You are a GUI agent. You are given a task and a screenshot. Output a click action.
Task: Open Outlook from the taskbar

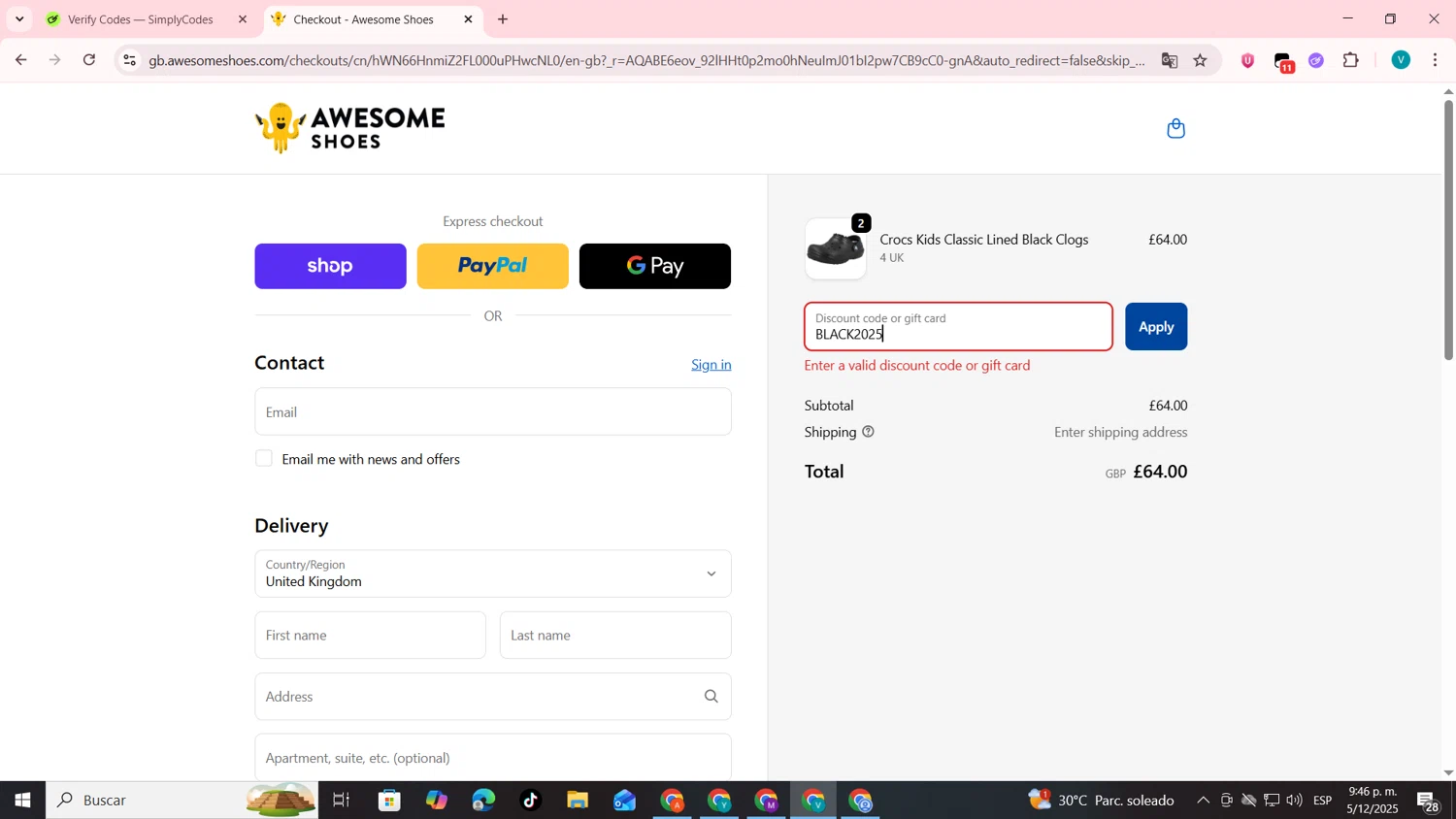pyautogui.click(x=624, y=801)
